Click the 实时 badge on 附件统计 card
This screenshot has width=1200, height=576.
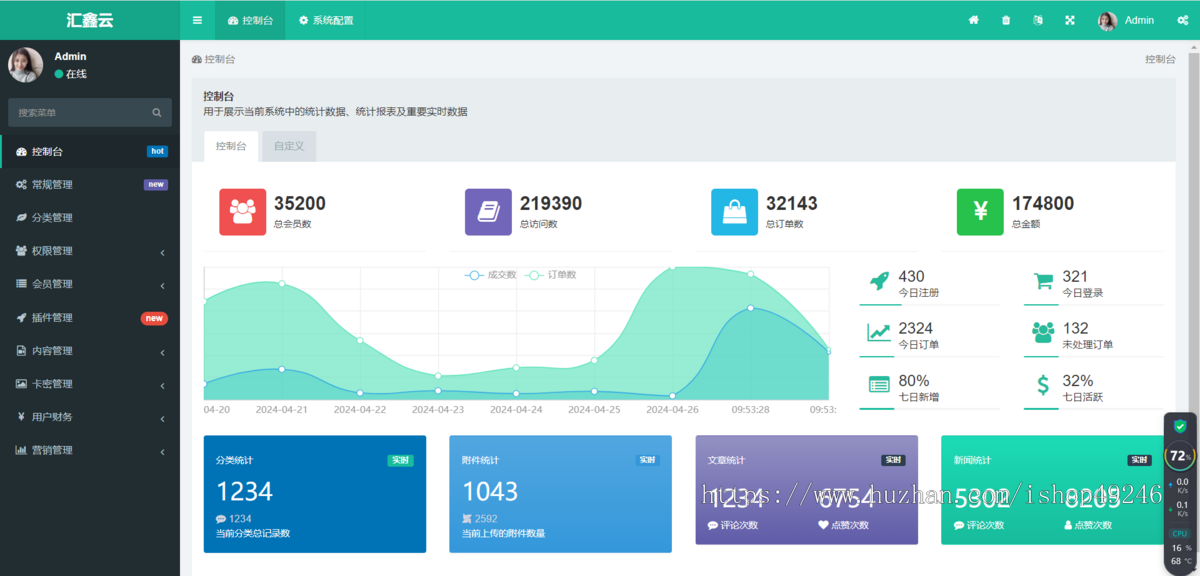pos(647,460)
